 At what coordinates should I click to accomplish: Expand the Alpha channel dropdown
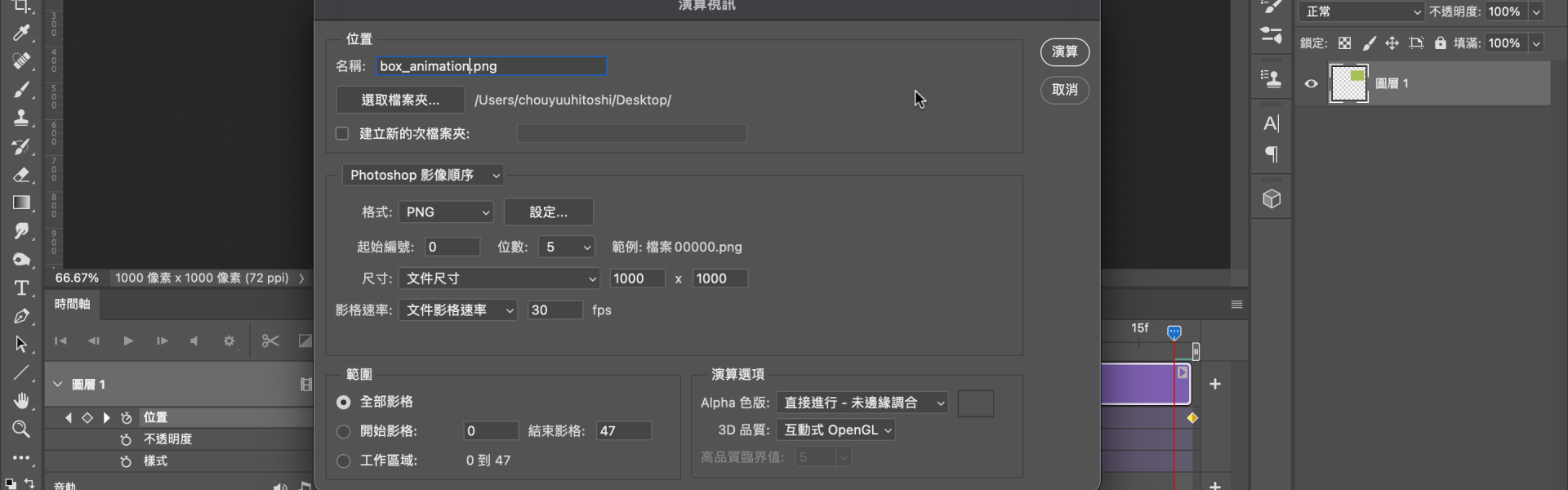click(862, 403)
